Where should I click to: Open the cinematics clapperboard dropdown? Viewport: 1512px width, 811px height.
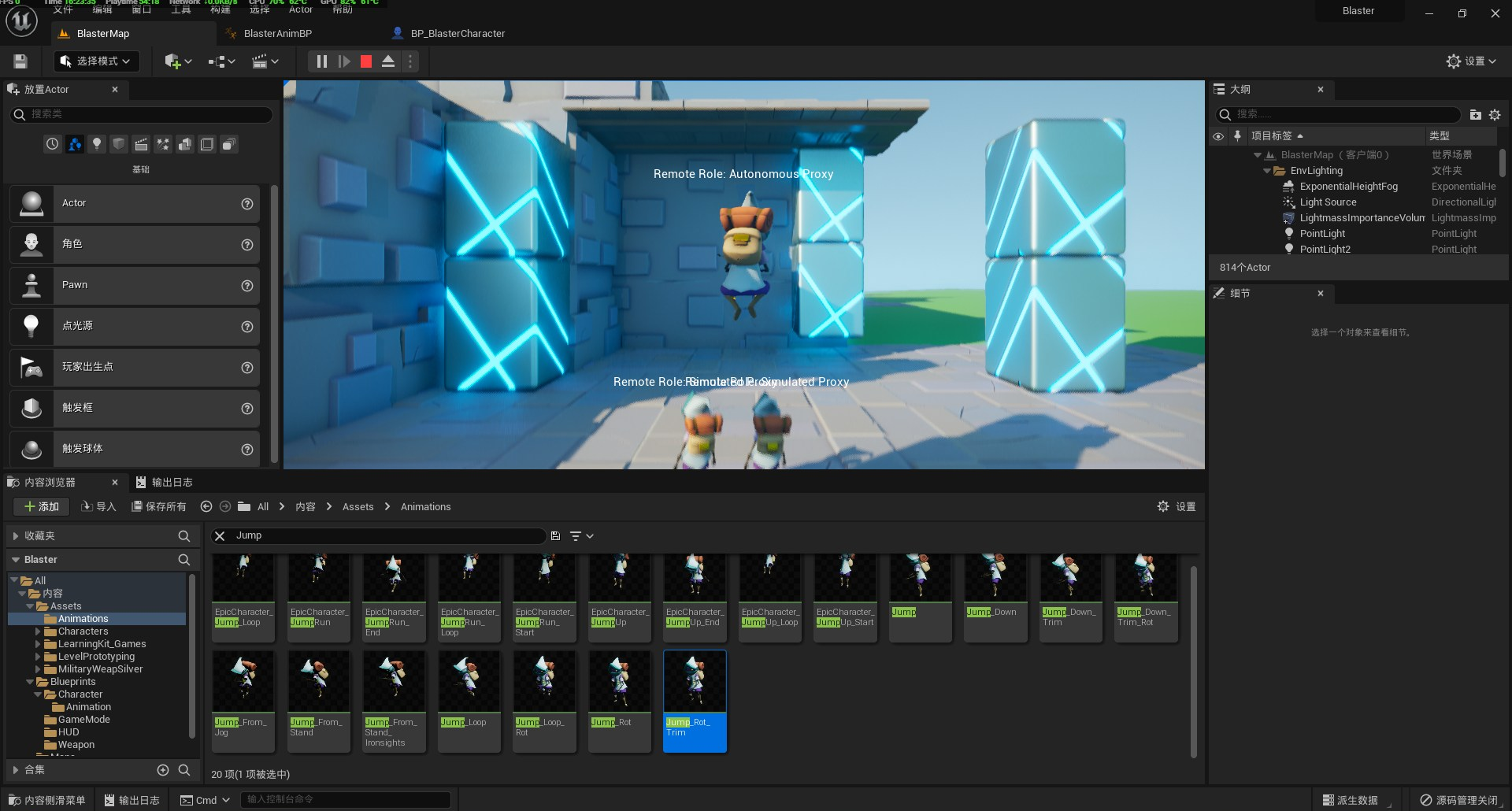pyautogui.click(x=265, y=61)
